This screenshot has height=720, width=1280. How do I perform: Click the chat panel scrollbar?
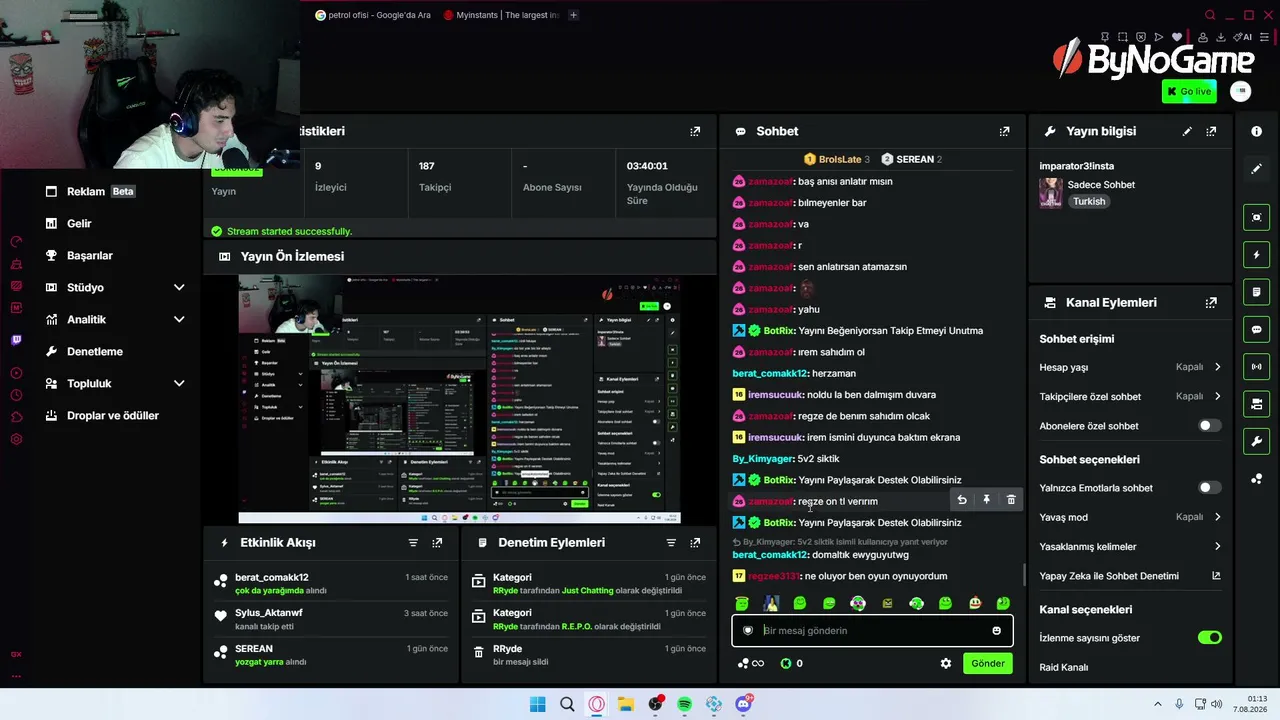pyautogui.click(x=1022, y=575)
